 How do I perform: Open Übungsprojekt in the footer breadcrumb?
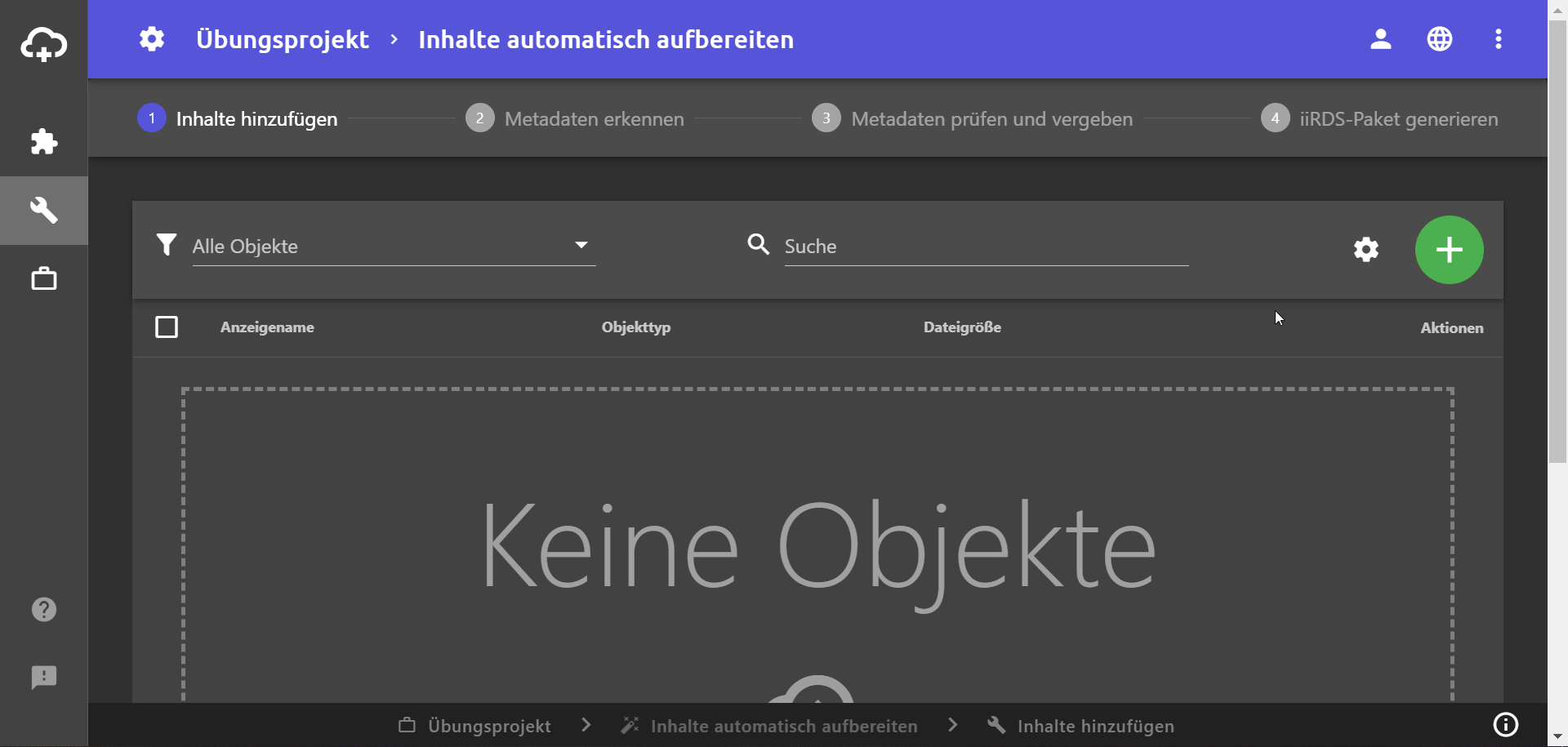(x=474, y=726)
